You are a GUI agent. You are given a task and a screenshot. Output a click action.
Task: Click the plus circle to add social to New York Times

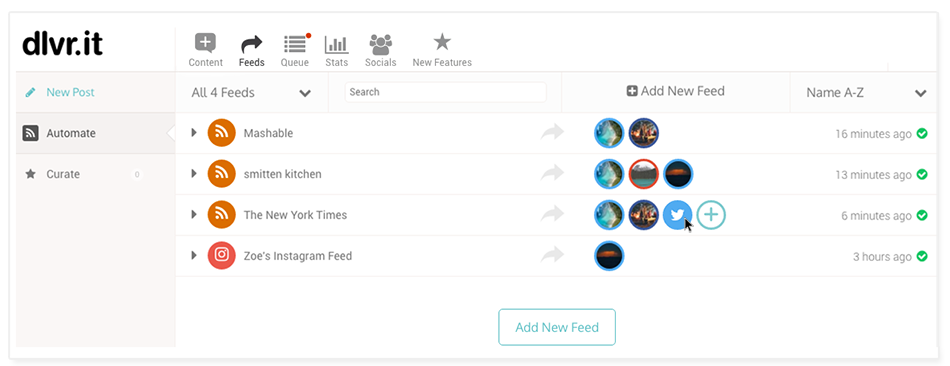[x=711, y=215]
